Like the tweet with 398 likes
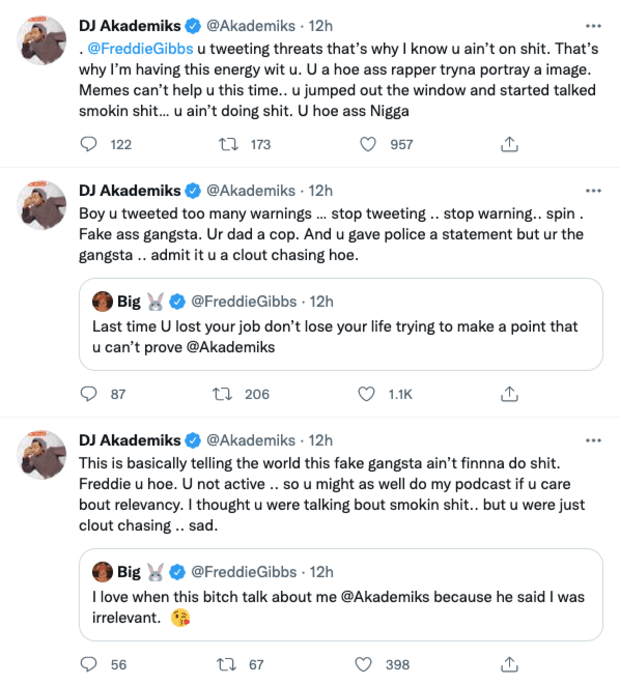The width and height of the screenshot is (620, 685). [x=368, y=664]
